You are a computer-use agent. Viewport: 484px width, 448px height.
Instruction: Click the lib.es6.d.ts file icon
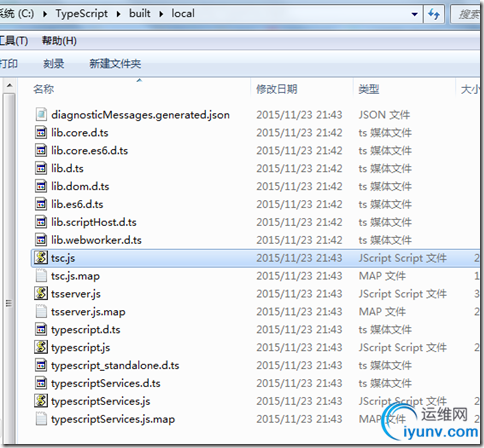click(x=41, y=204)
